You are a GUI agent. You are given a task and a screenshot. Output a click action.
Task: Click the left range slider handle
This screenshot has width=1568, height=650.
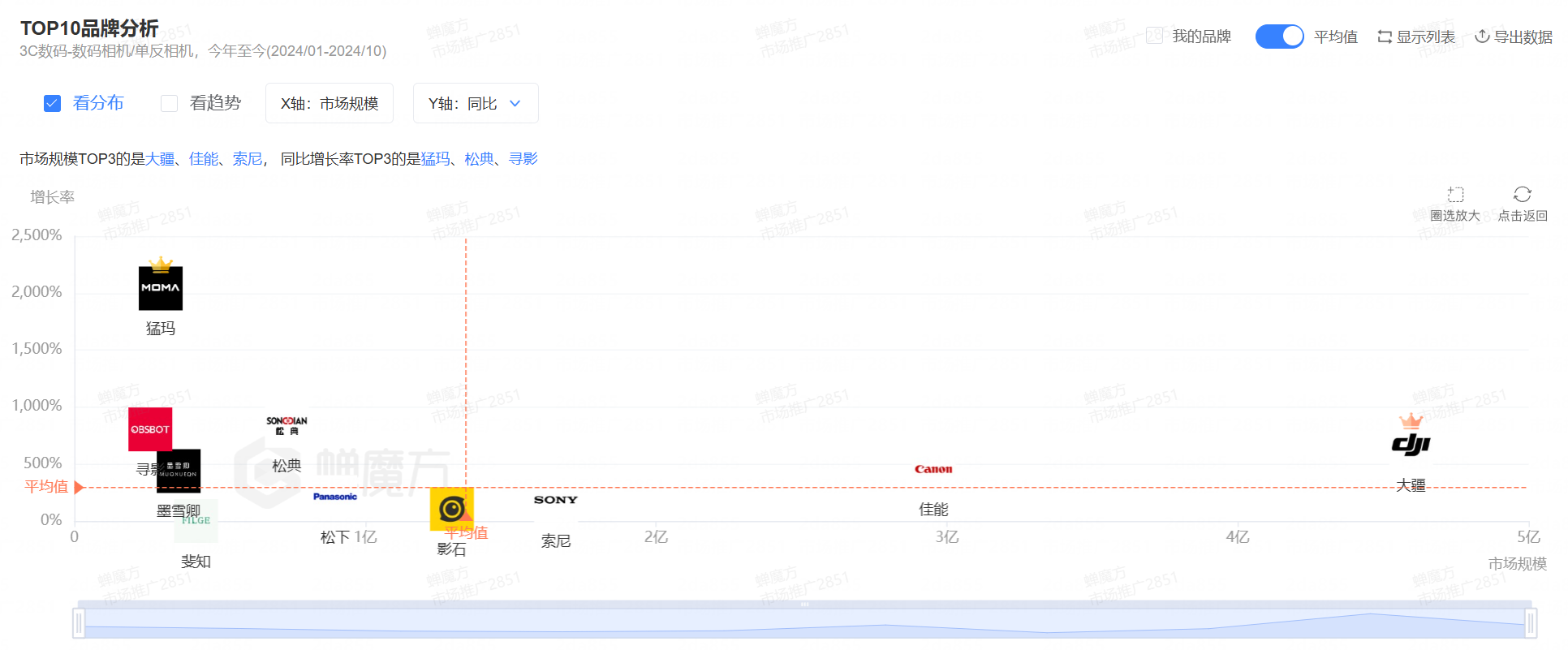[x=79, y=623]
